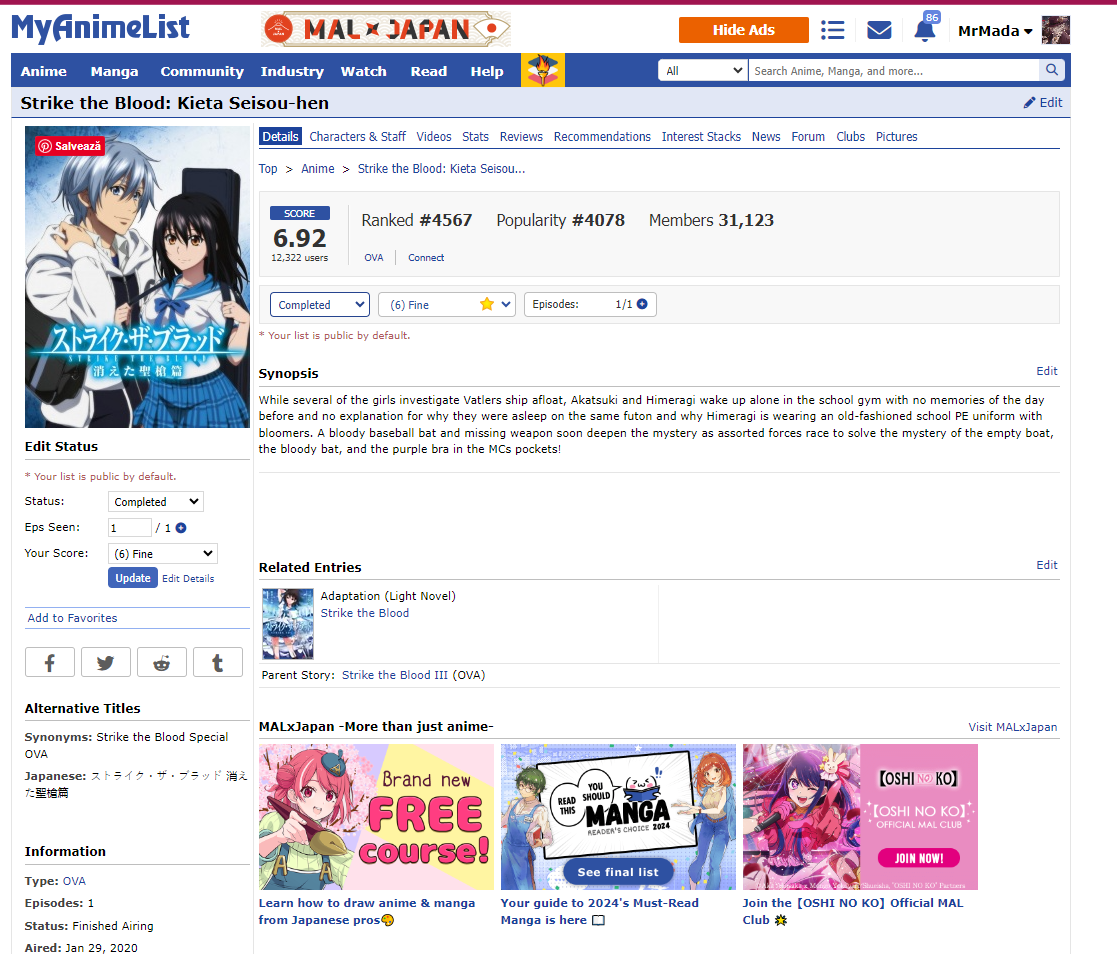Screen dimensions: 1117x954
Task: Open Strike the Blood III parent story
Action: [395, 675]
